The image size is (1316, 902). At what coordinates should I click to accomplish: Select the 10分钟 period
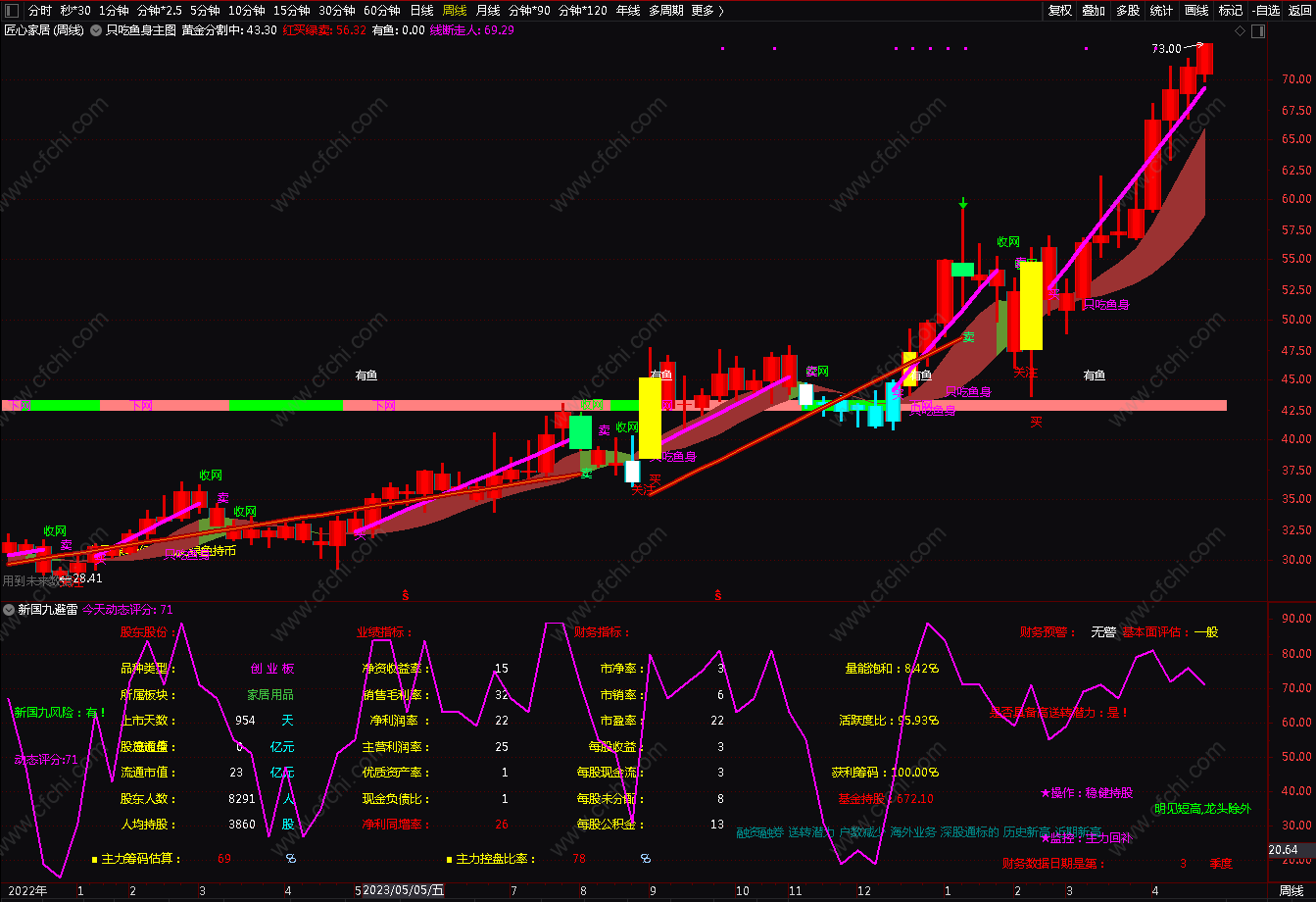coord(246,10)
